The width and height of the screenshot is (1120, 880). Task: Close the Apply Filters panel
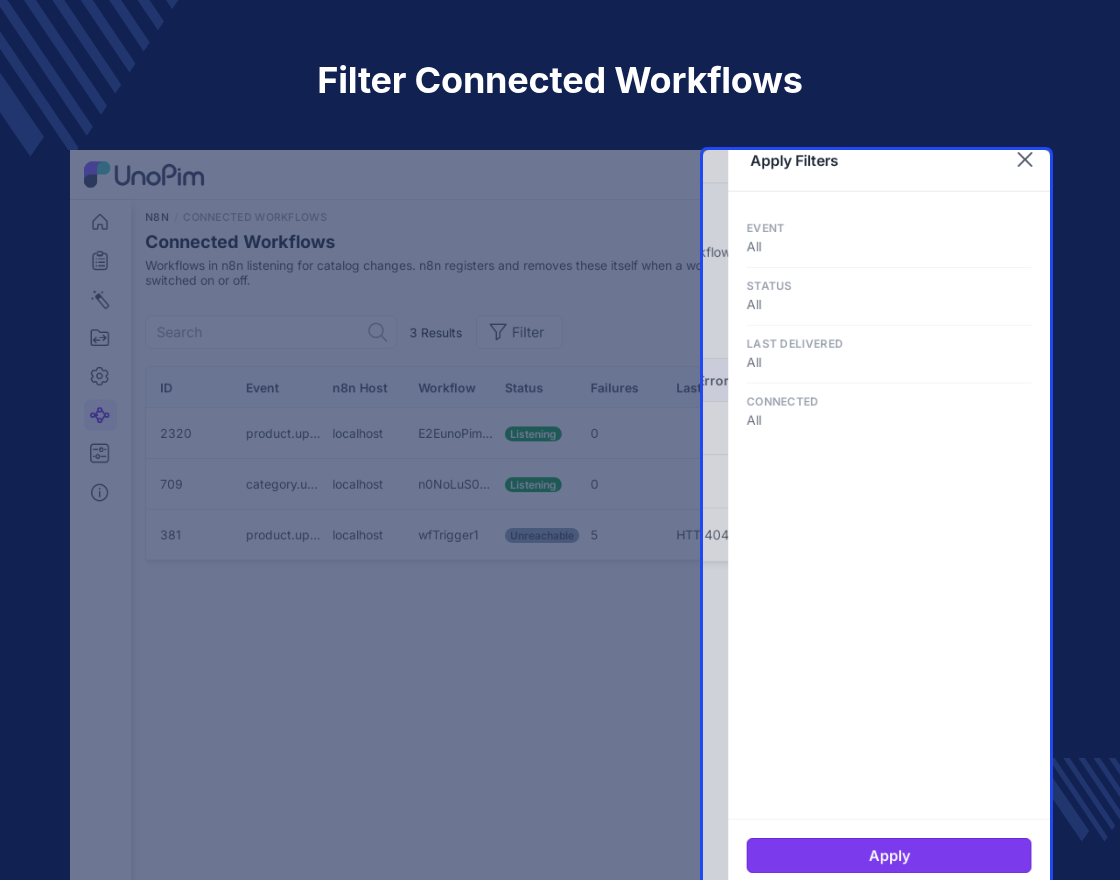point(1024,160)
